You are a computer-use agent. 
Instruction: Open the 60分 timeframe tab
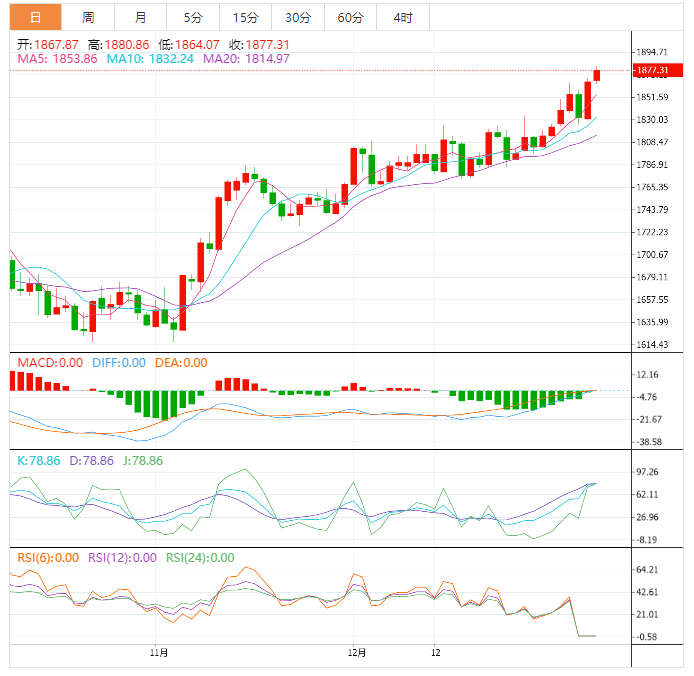click(351, 17)
